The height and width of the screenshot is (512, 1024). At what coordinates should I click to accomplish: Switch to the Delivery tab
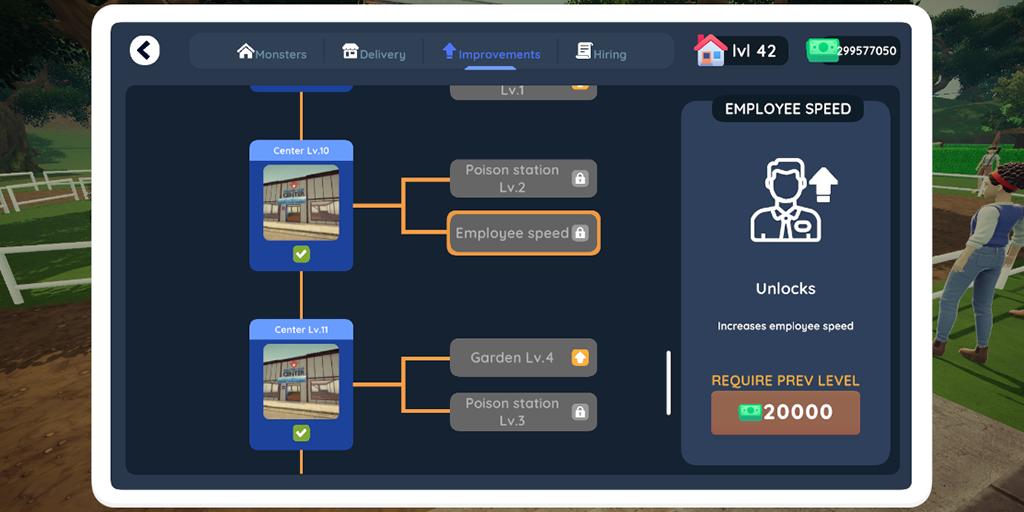[x=374, y=53]
